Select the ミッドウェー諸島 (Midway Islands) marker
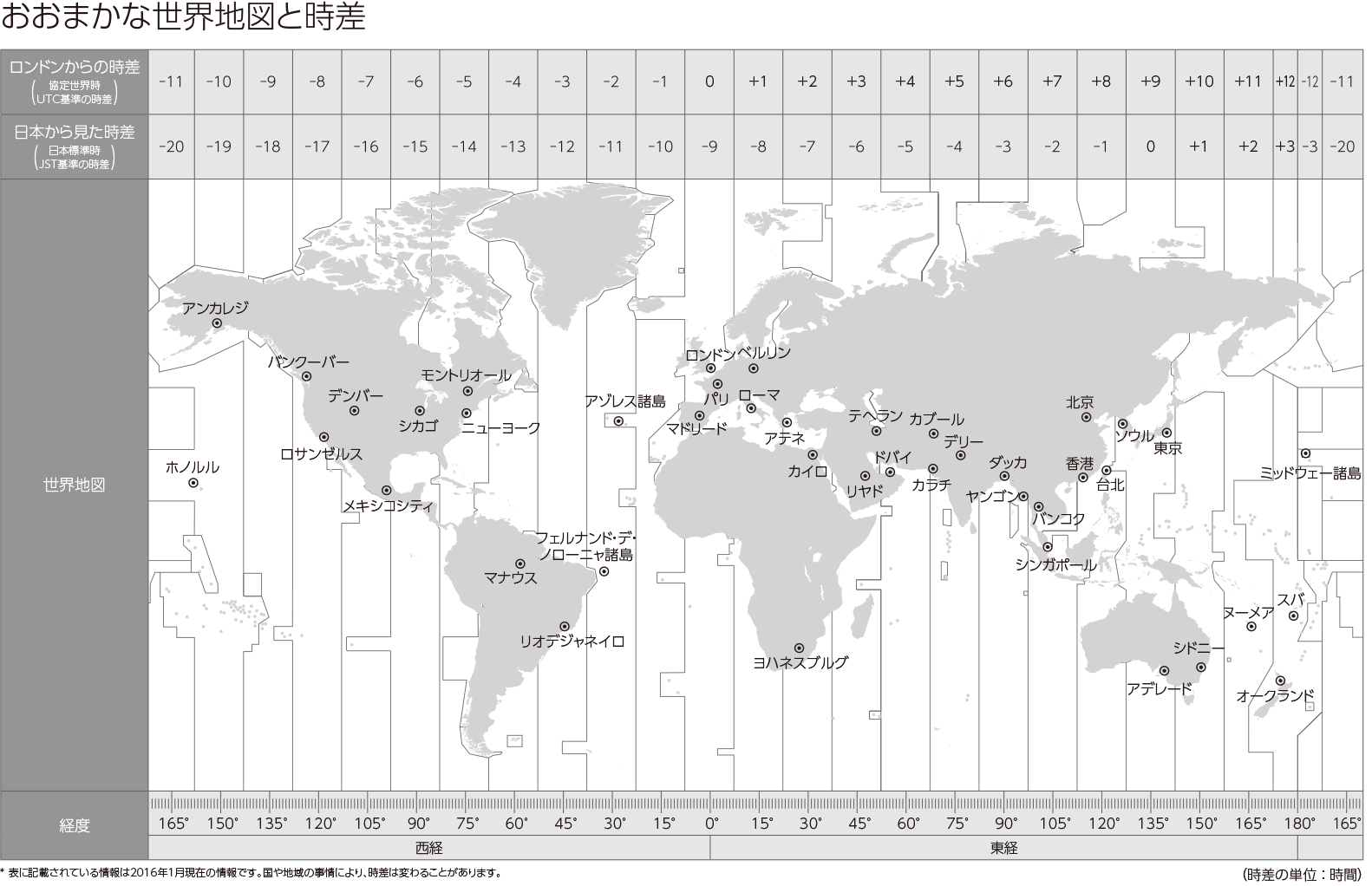This screenshot has height=886, width=1372. tap(1305, 453)
